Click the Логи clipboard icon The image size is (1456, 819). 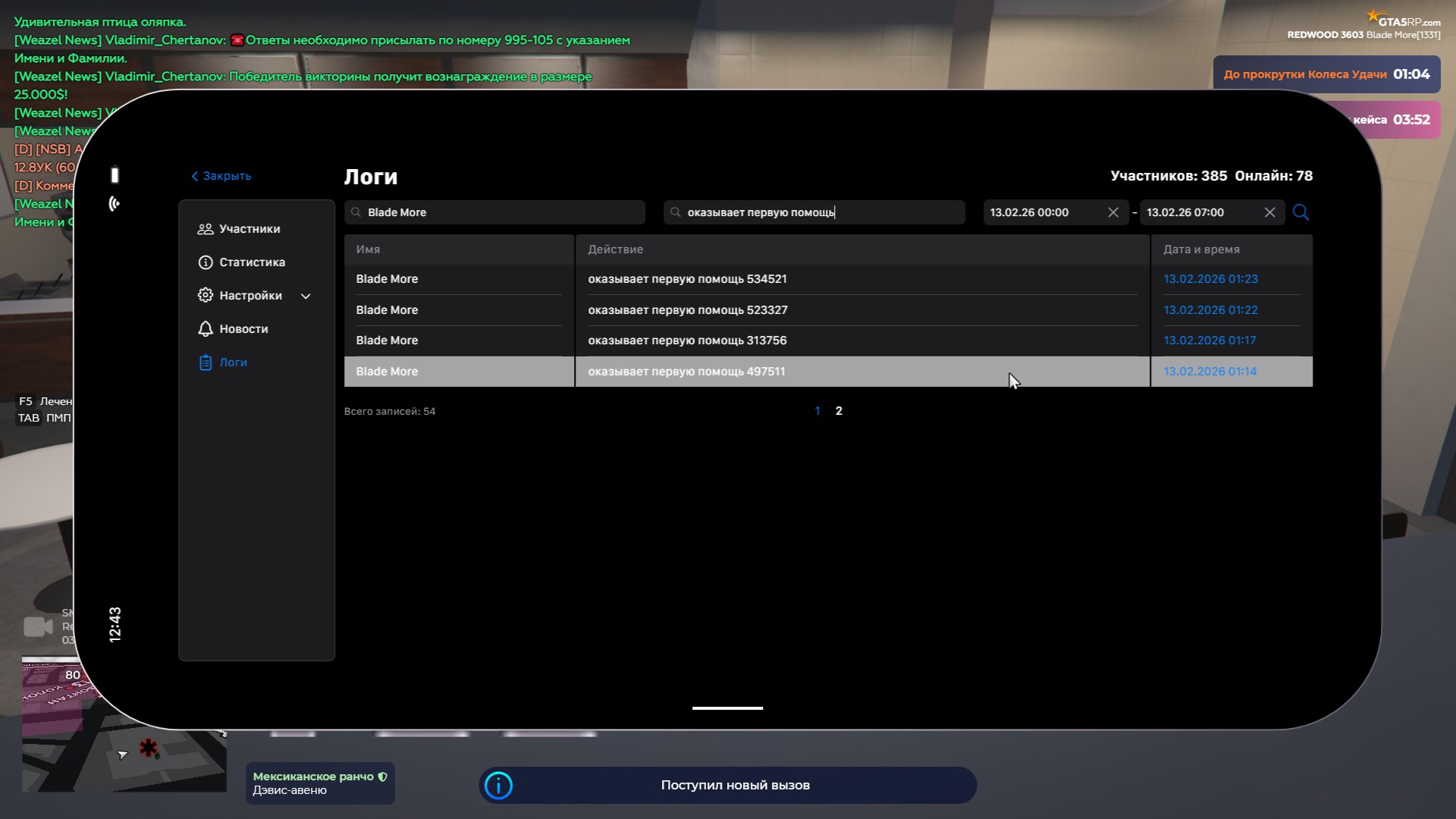point(206,362)
